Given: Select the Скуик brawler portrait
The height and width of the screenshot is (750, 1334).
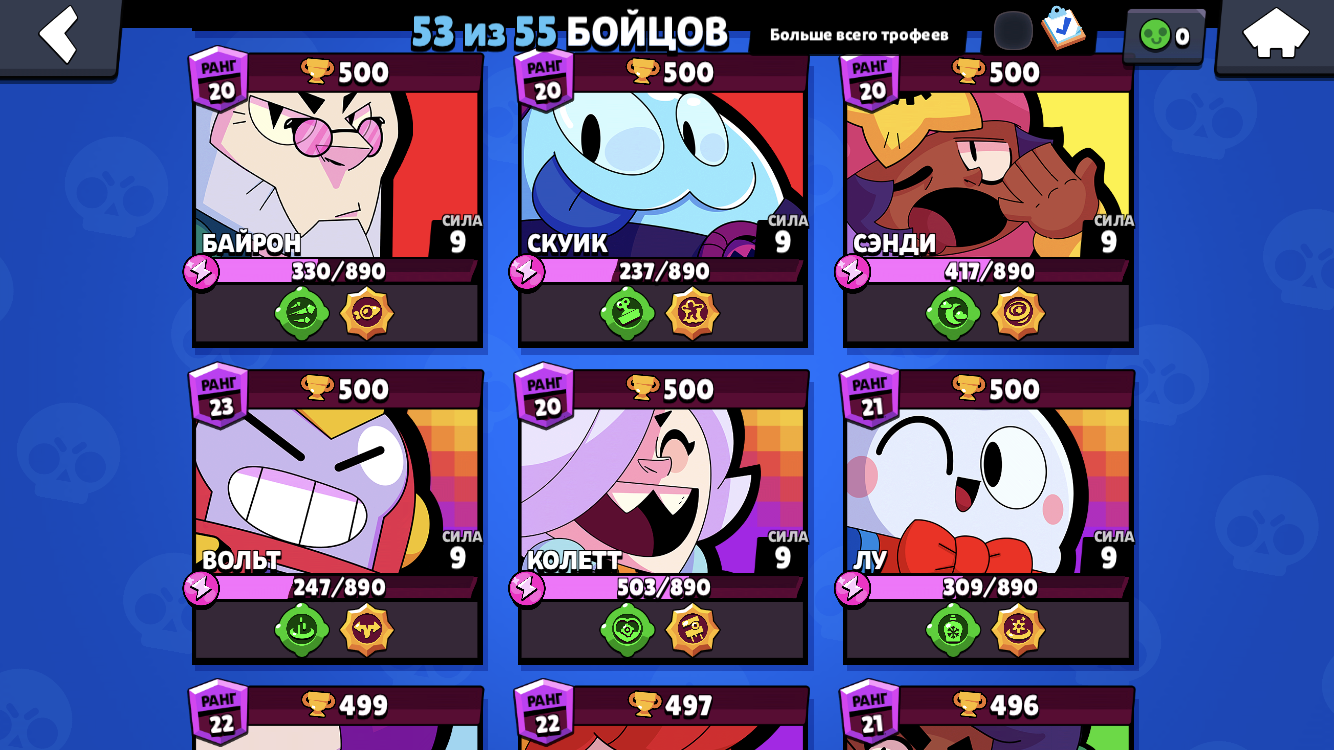Looking at the screenshot, I should point(662,175).
